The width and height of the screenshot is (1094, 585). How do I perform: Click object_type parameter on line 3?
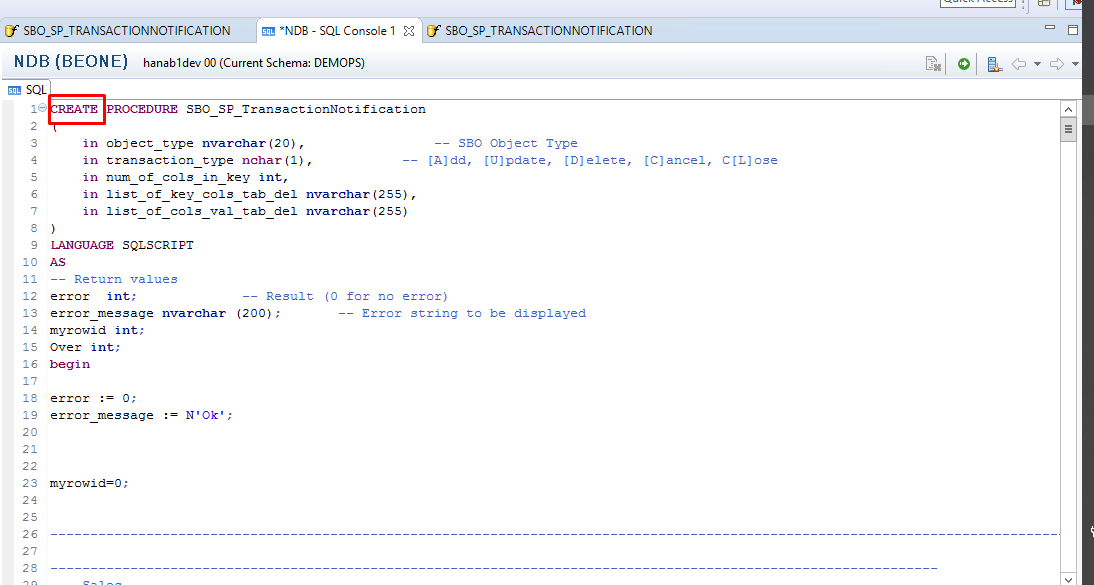[x=150, y=143]
